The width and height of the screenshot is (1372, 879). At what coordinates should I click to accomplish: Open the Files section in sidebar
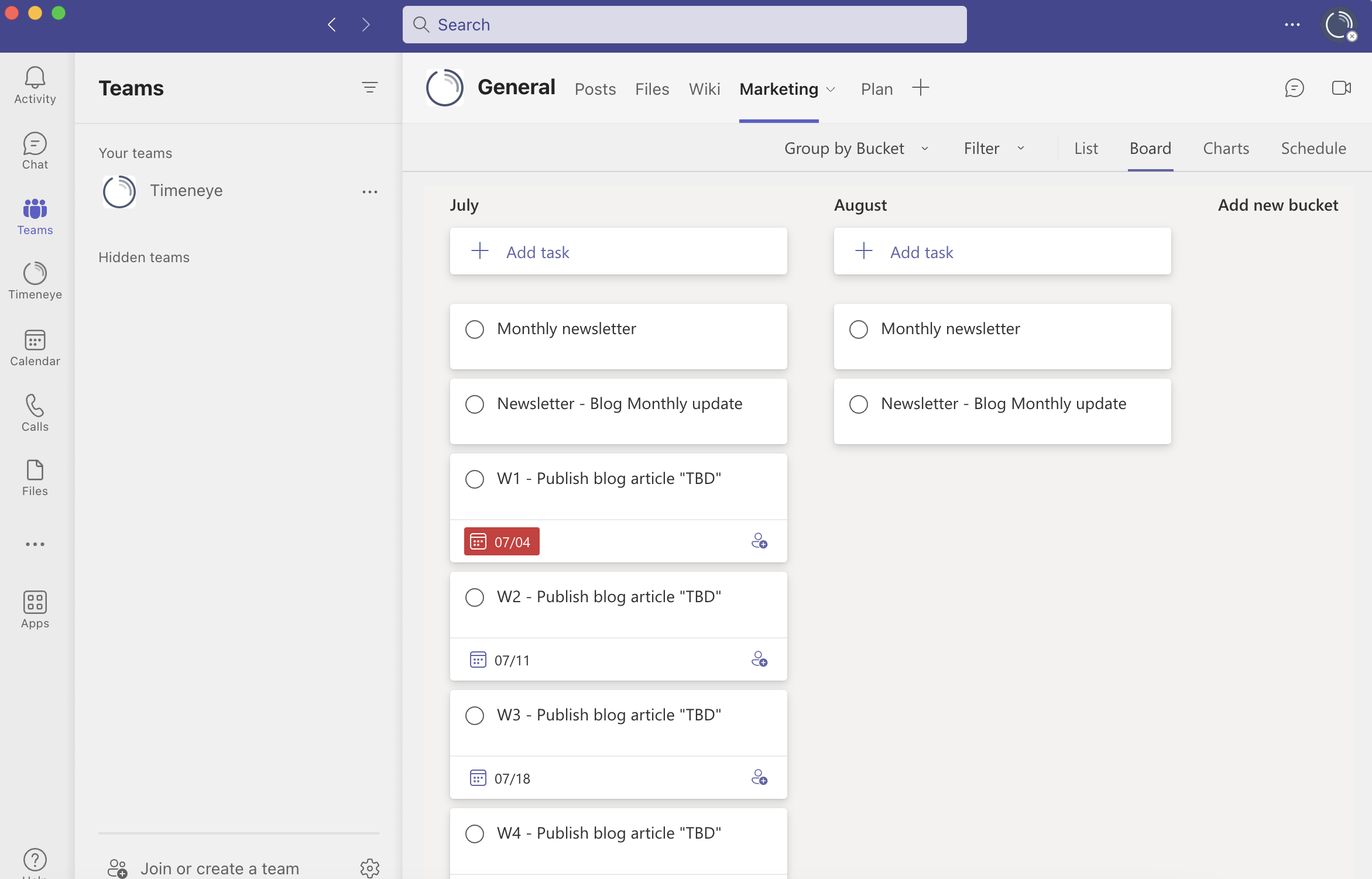click(x=35, y=478)
